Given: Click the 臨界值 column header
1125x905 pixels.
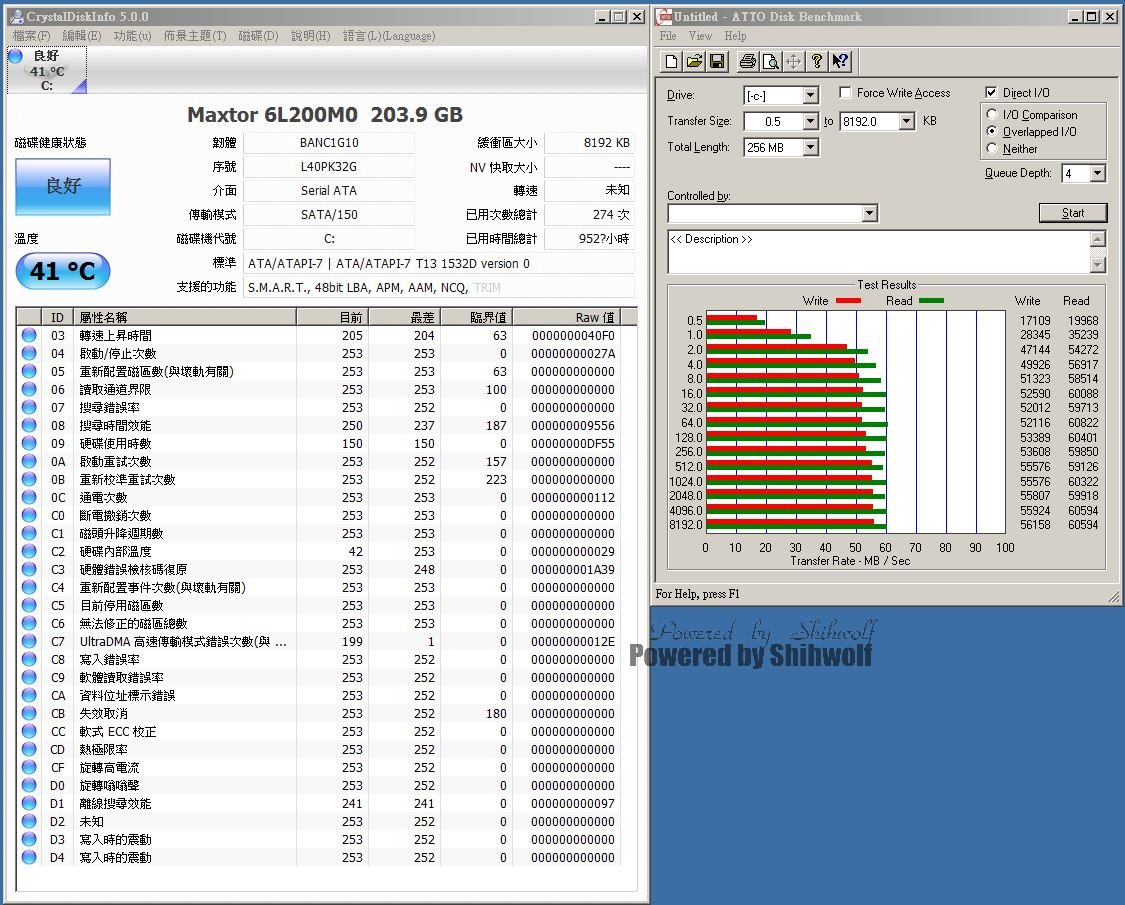Looking at the screenshot, I should [x=476, y=317].
